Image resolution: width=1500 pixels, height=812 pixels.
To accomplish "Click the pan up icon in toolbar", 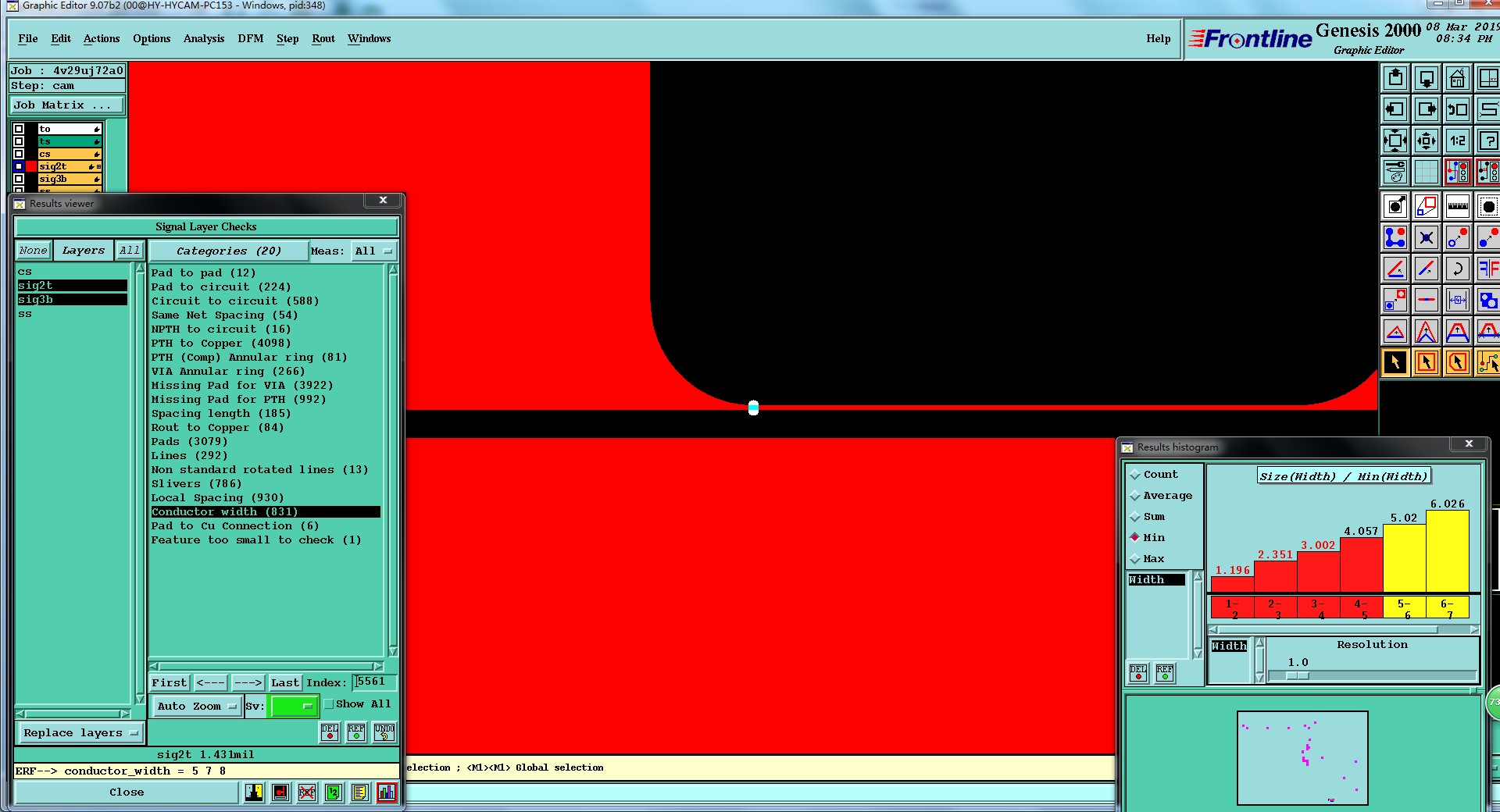I will pyautogui.click(x=1395, y=78).
